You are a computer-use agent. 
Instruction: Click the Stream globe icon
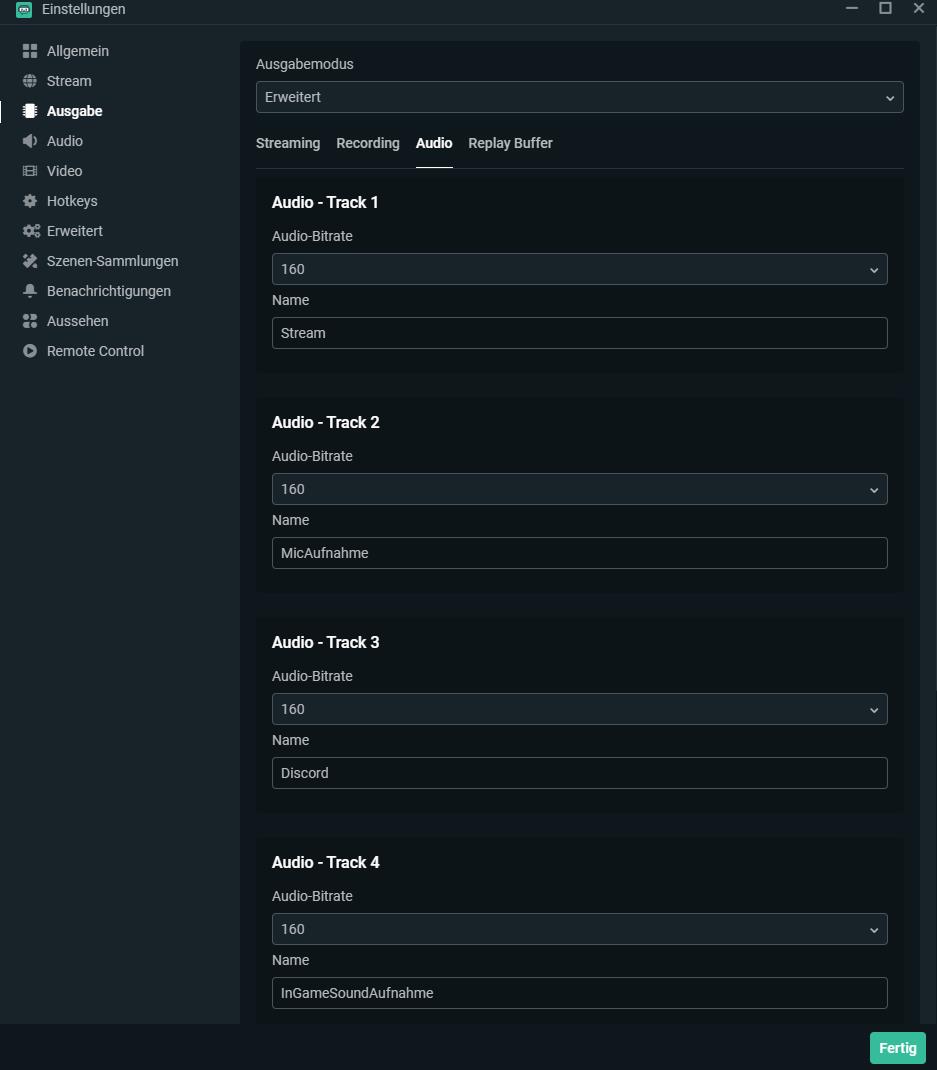[x=30, y=81]
